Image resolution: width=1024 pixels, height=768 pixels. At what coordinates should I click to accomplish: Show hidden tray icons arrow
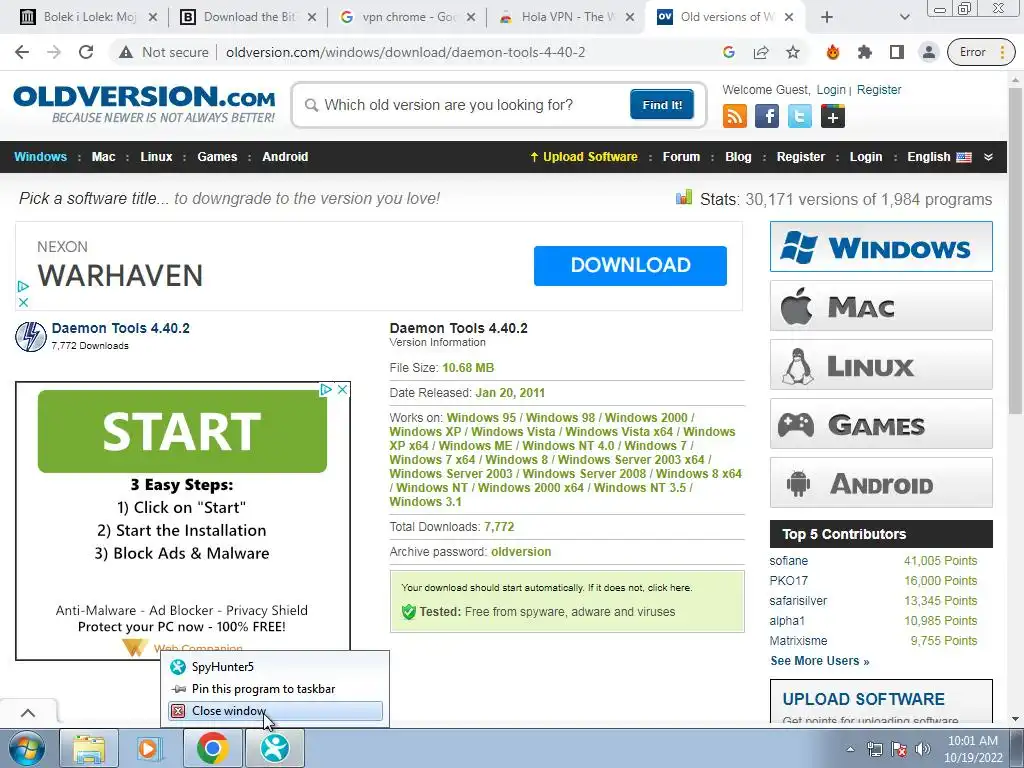click(850, 749)
